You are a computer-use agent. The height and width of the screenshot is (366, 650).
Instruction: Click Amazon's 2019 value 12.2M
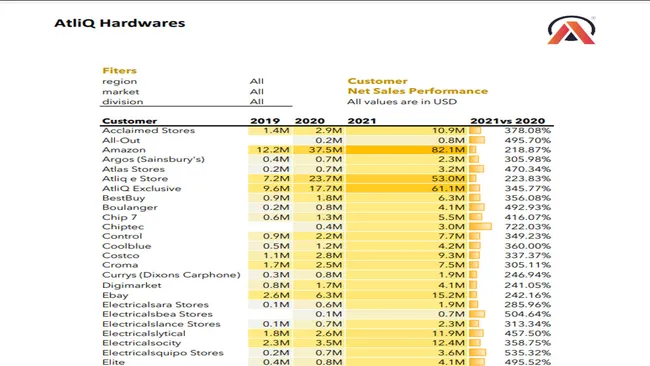pyautogui.click(x=273, y=150)
